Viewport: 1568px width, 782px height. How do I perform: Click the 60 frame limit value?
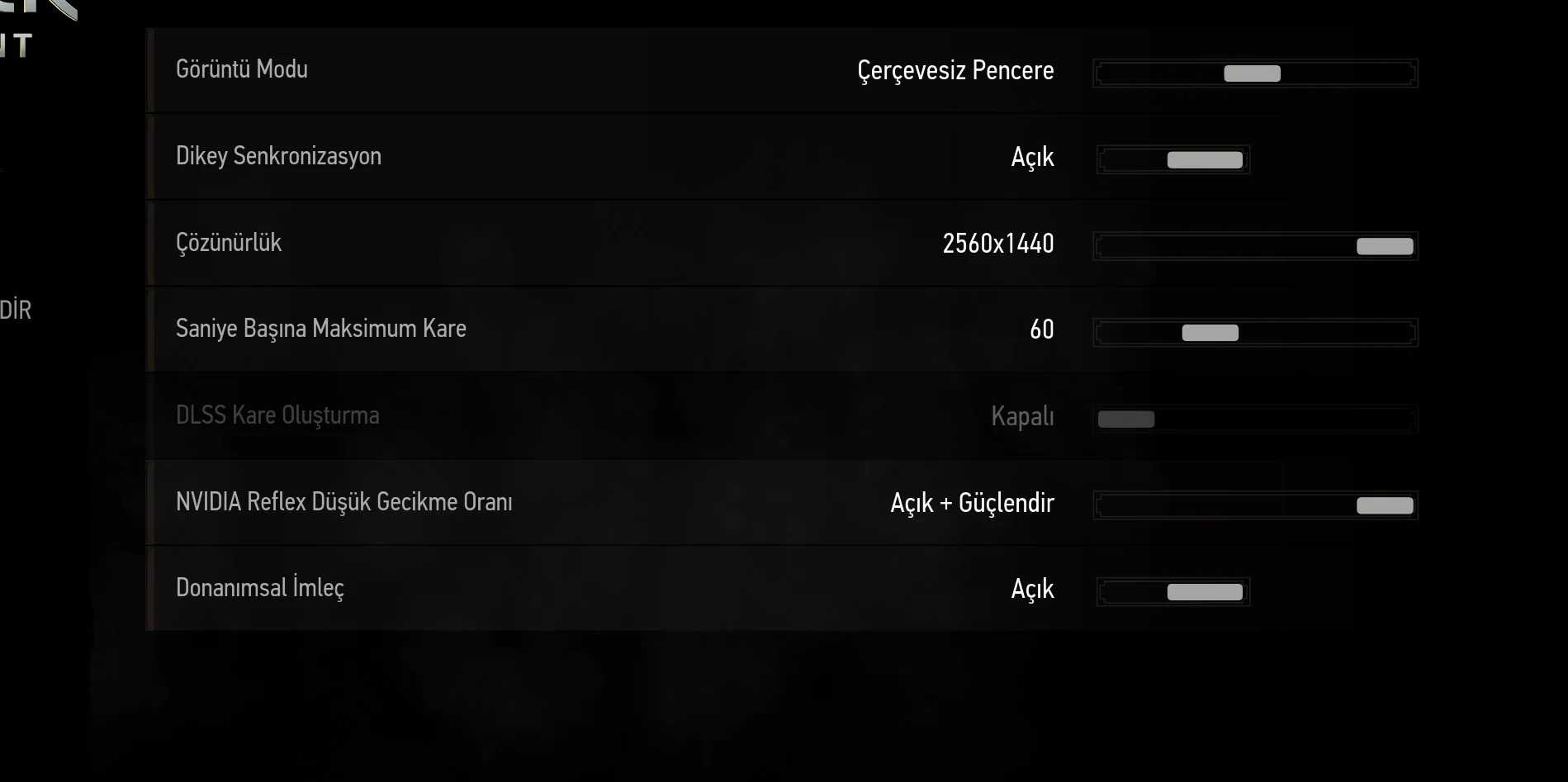(1041, 329)
